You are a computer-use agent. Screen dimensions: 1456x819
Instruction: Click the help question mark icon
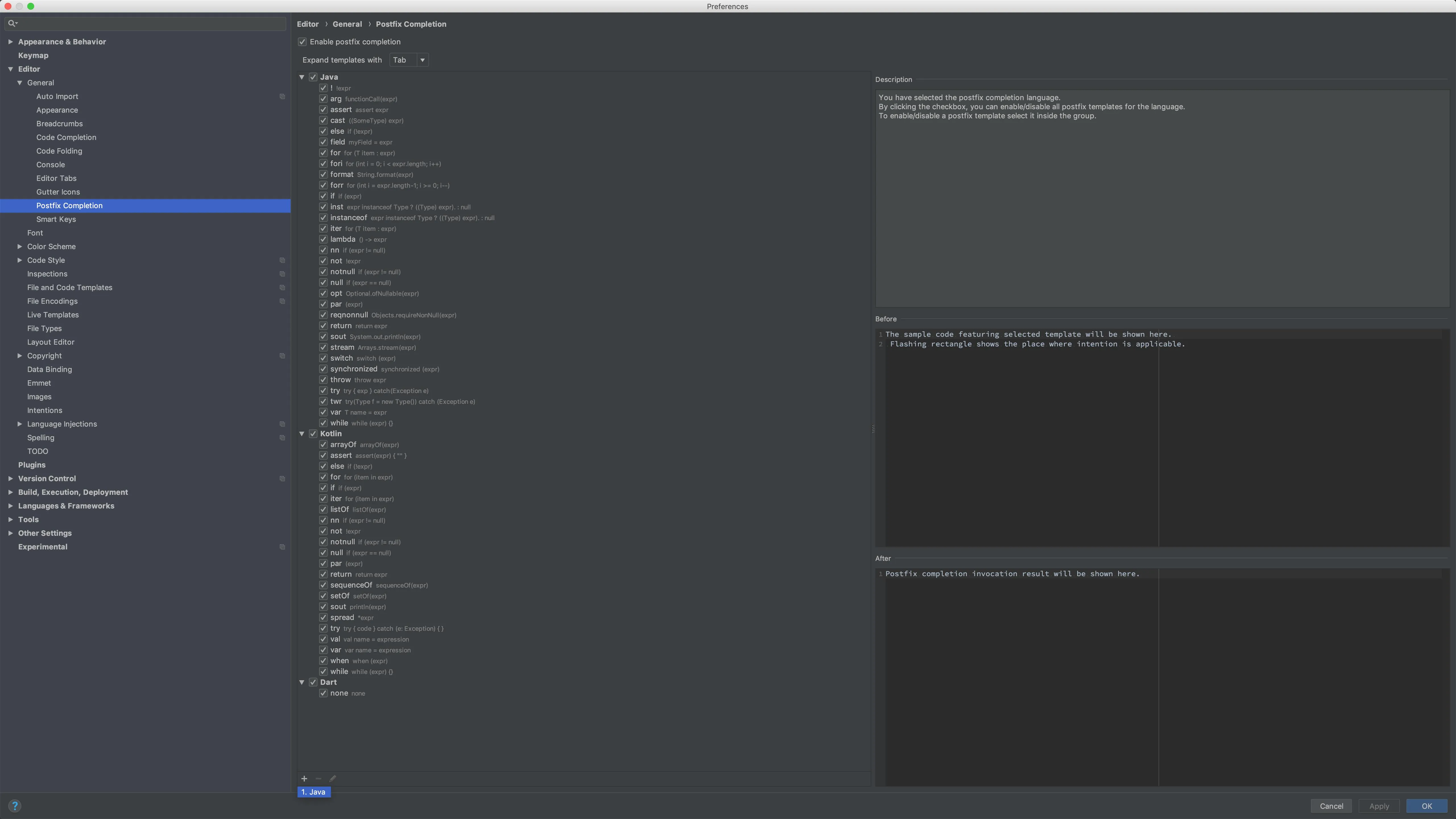[x=15, y=805]
